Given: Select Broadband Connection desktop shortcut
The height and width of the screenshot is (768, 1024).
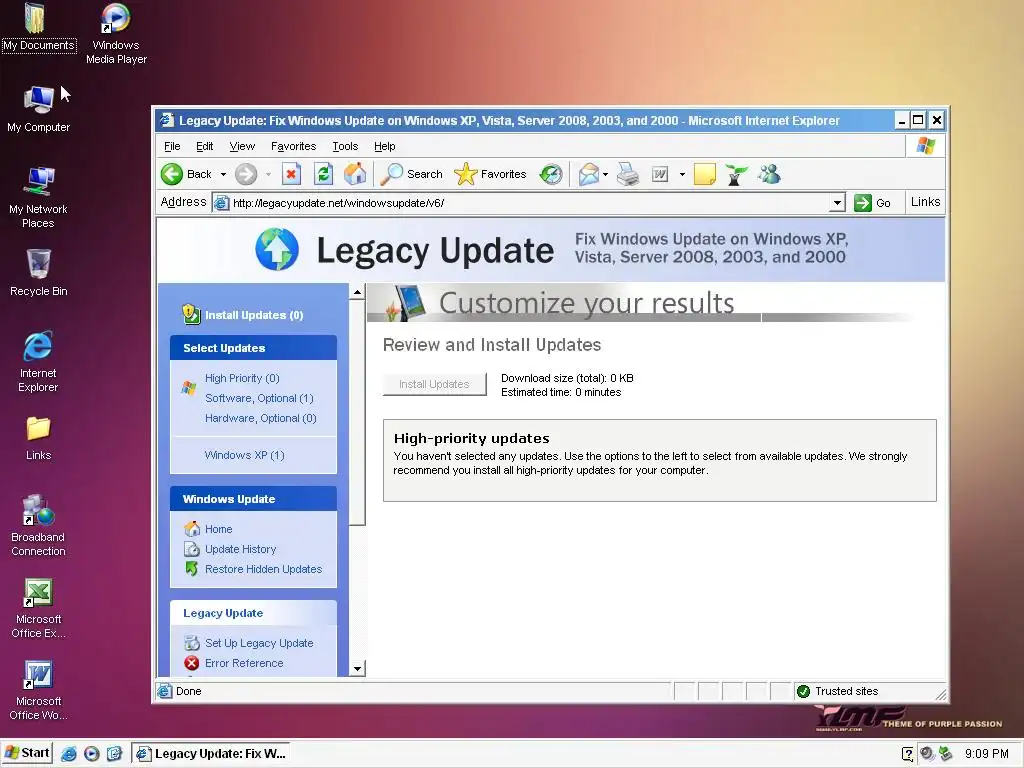Looking at the screenshot, I should pyautogui.click(x=39, y=526).
